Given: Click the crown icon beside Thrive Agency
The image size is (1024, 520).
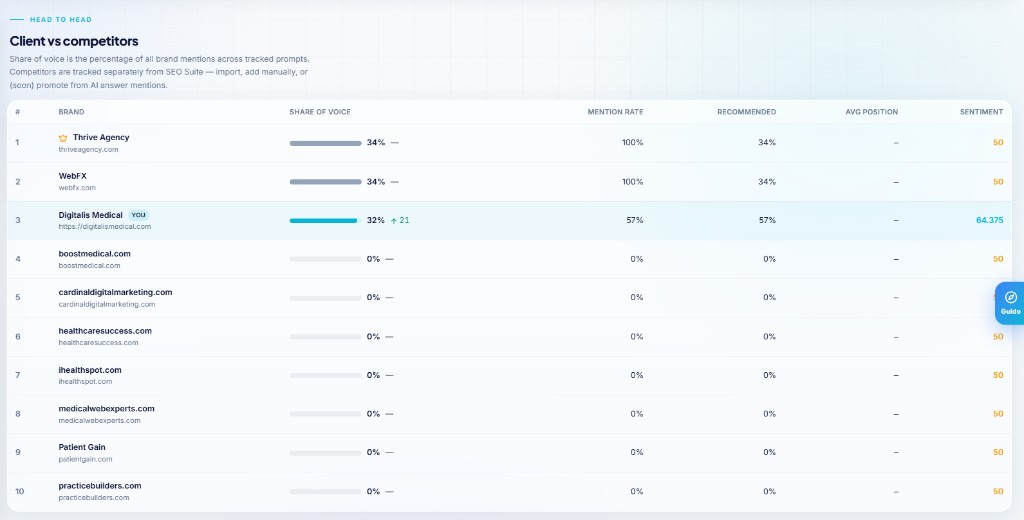Looking at the screenshot, I should (63, 138).
